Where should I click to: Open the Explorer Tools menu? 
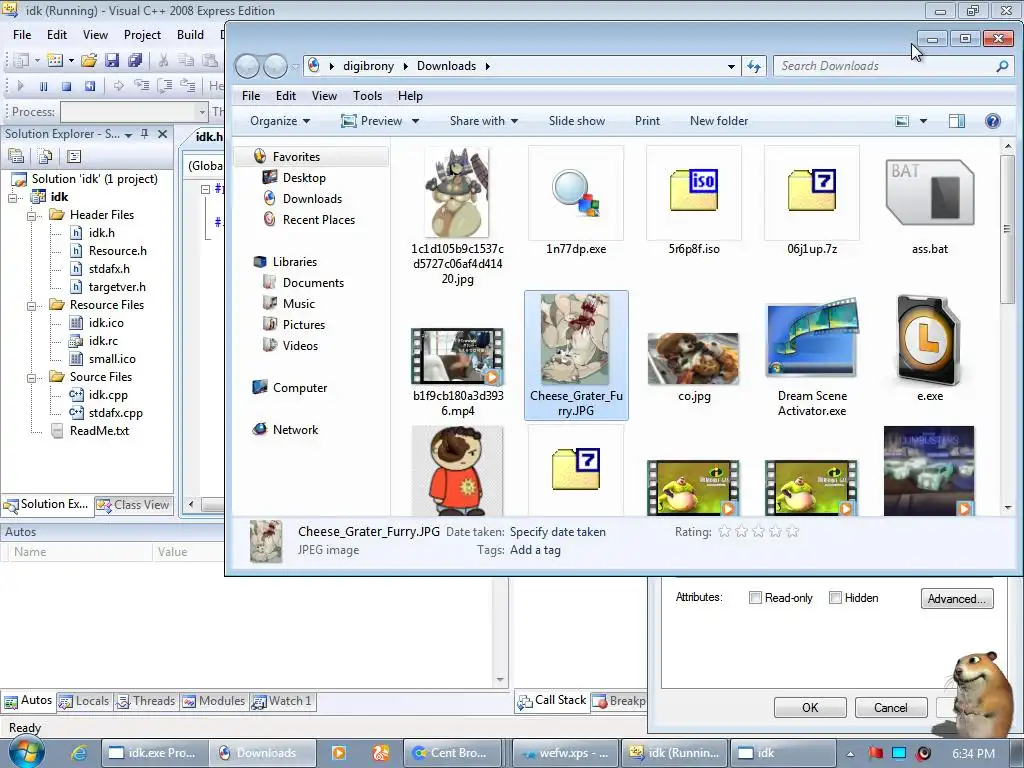pos(367,96)
